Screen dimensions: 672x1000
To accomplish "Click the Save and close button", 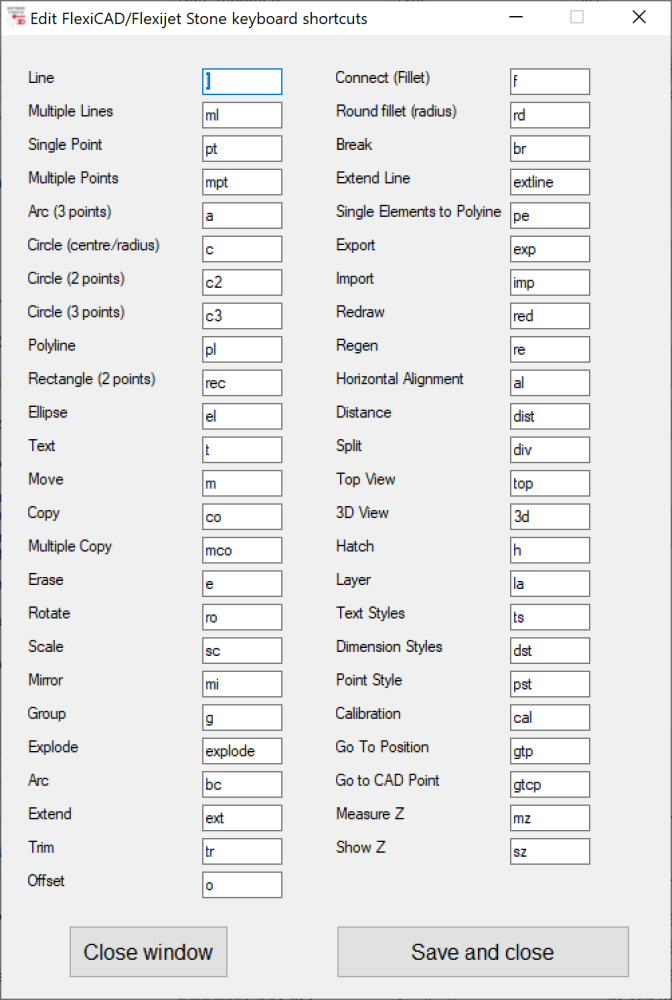I will pos(482,952).
